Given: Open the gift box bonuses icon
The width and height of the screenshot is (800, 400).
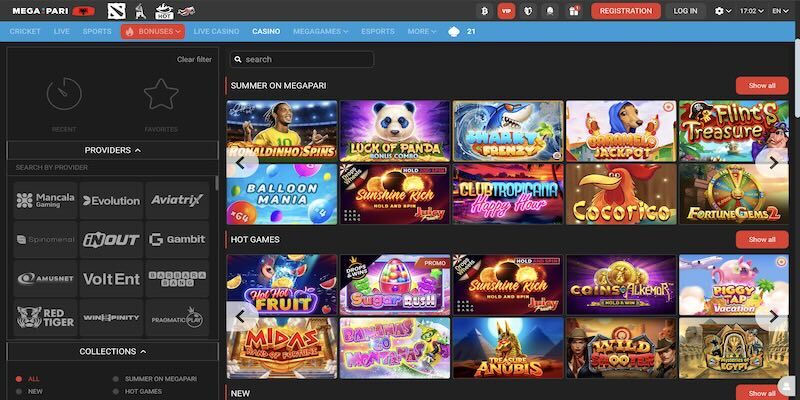Looking at the screenshot, I should (x=574, y=11).
